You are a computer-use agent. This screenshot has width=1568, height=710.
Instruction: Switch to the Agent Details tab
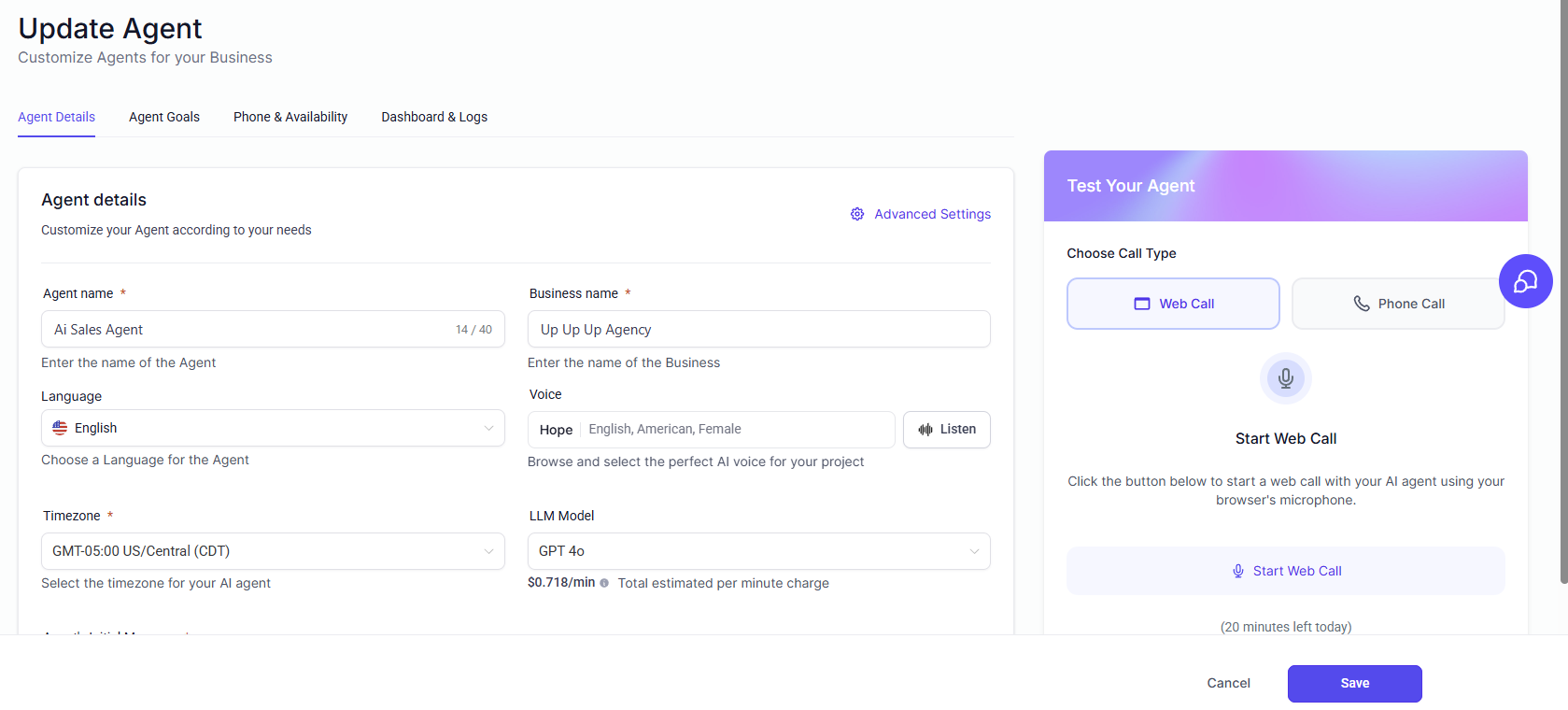[56, 117]
